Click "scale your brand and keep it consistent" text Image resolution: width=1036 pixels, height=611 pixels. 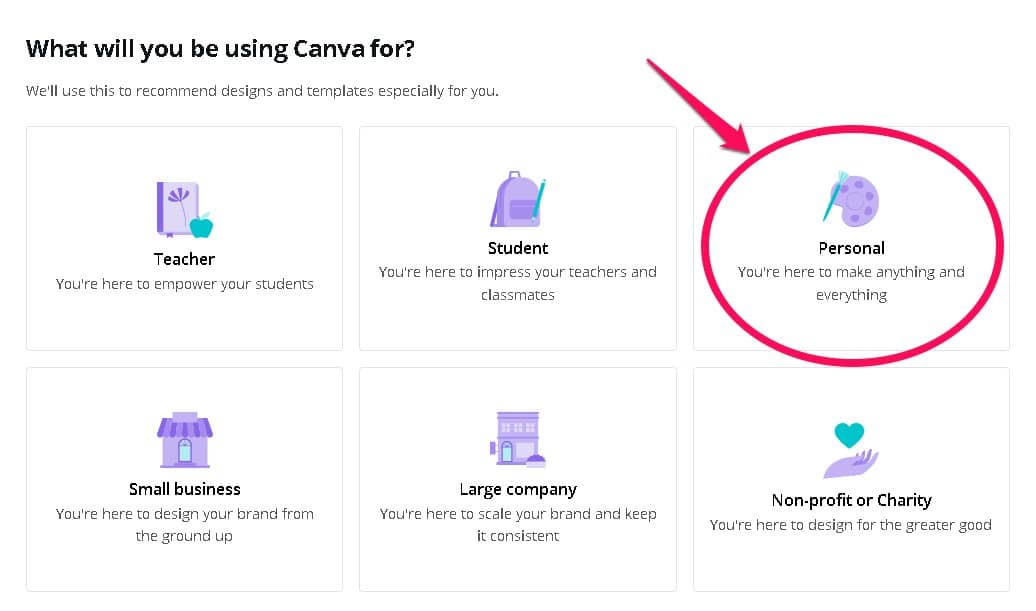click(518, 525)
